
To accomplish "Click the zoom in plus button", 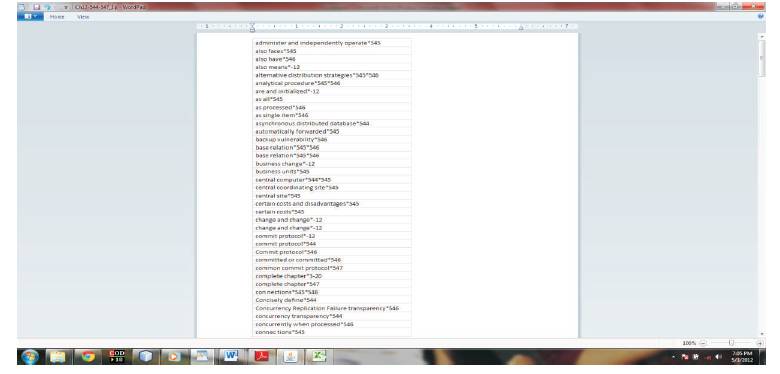I will (759, 343).
